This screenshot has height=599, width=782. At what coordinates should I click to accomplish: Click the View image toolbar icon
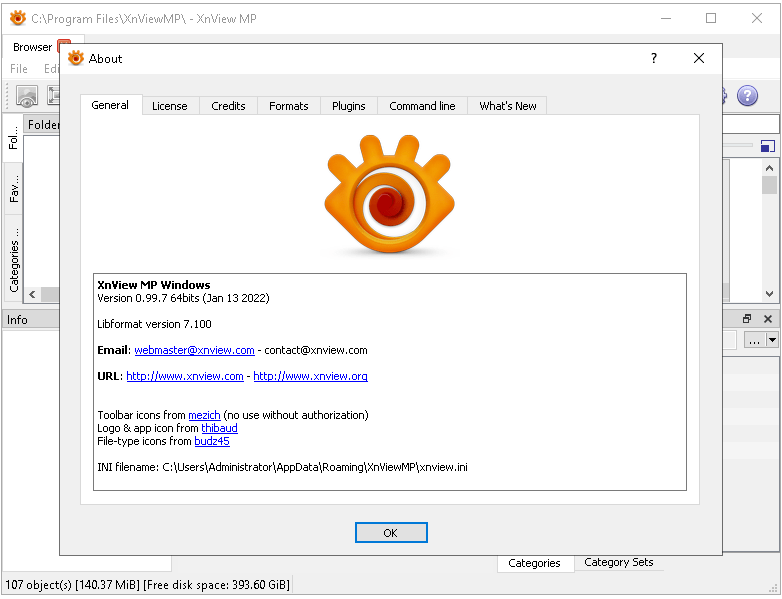coord(27,95)
